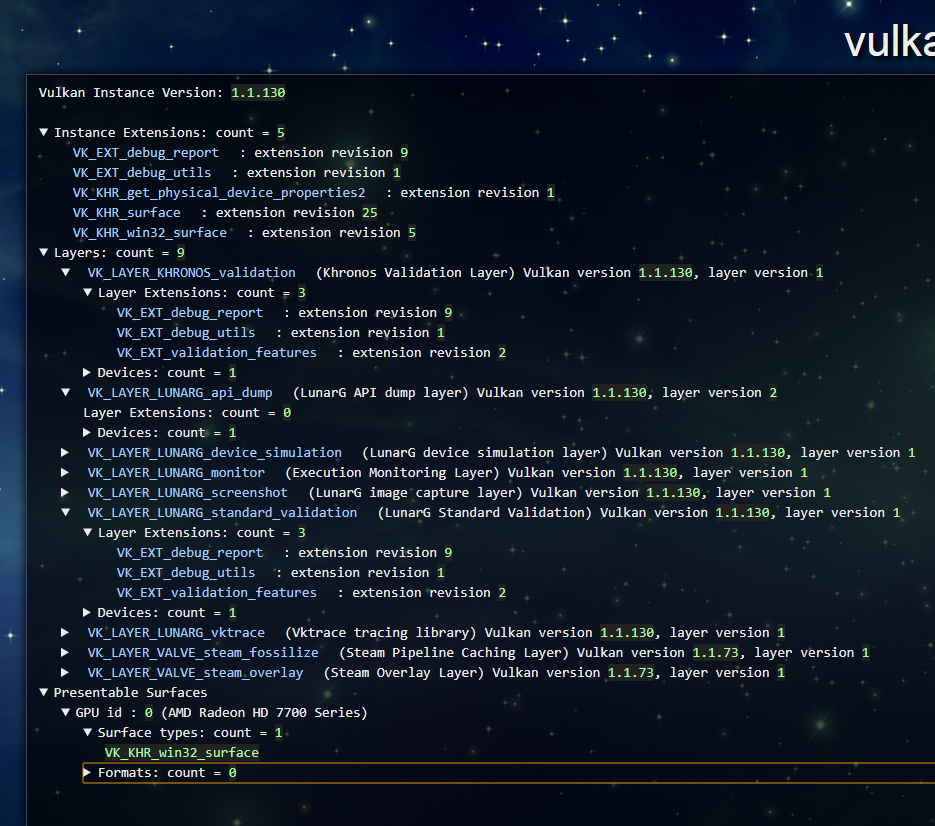This screenshot has width=935, height=826.
Task: Collapse the Surface types list
Action: tap(87, 732)
